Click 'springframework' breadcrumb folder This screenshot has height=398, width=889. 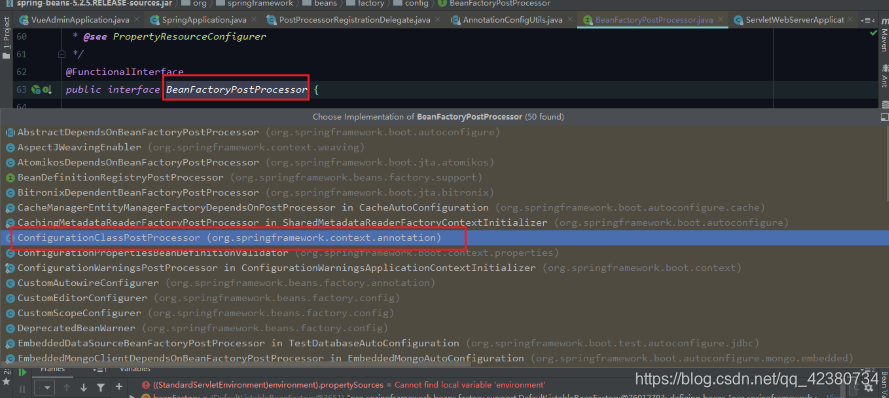click(x=256, y=3)
